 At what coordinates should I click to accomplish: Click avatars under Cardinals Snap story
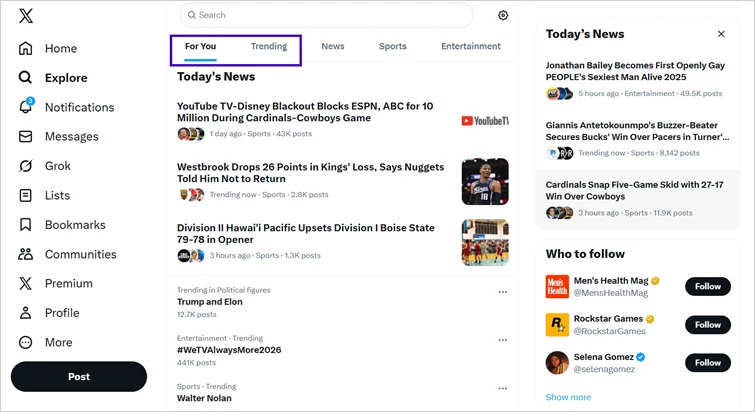tap(560, 213)
